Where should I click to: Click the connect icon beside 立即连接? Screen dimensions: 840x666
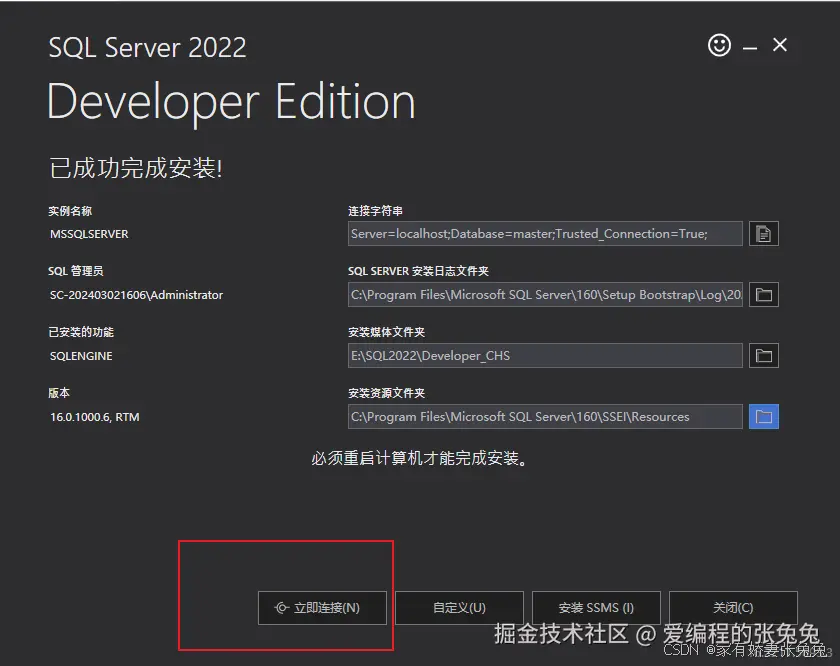[x=282, y=608]
